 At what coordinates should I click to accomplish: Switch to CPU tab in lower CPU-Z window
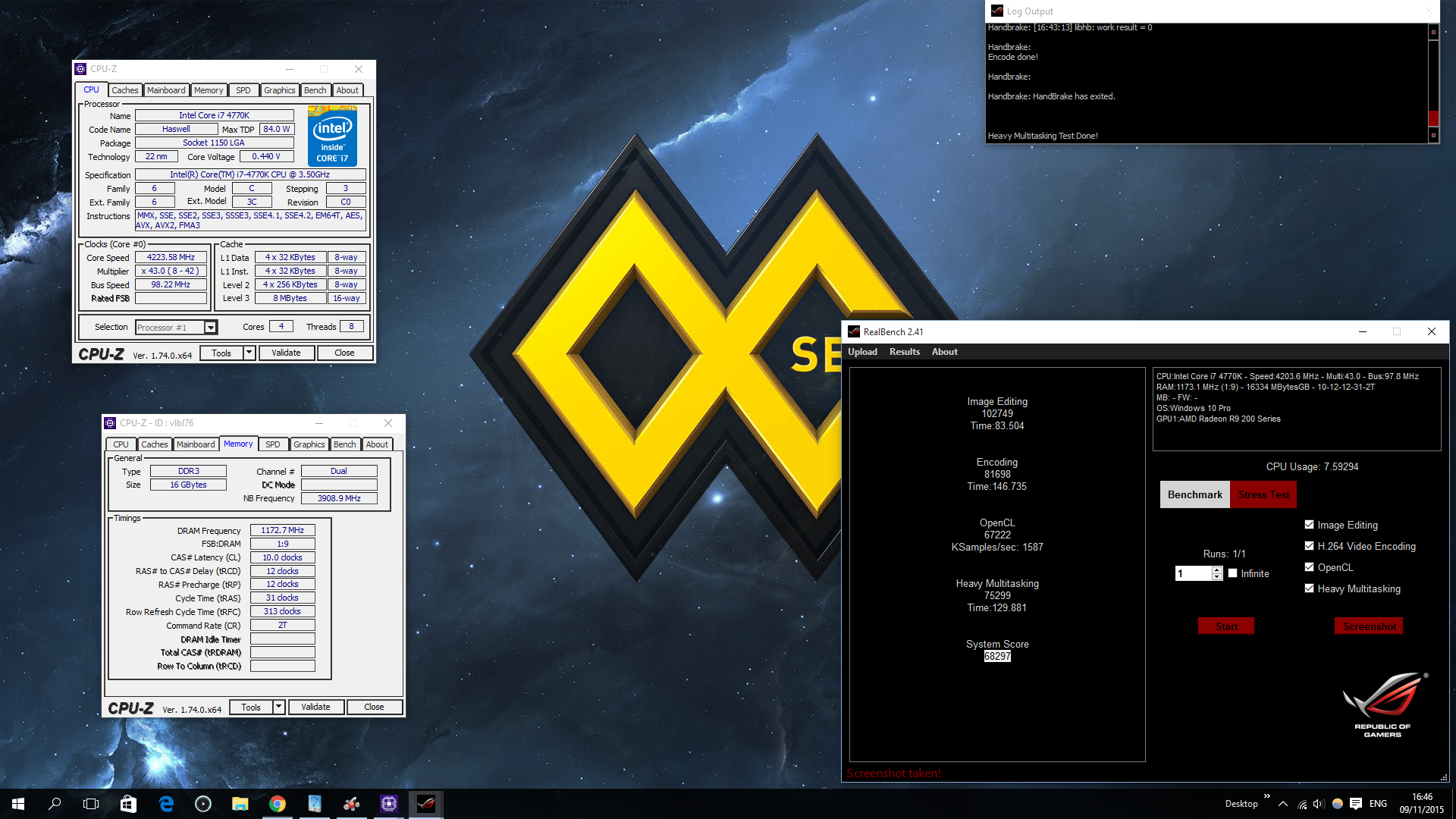pos(121,444)
